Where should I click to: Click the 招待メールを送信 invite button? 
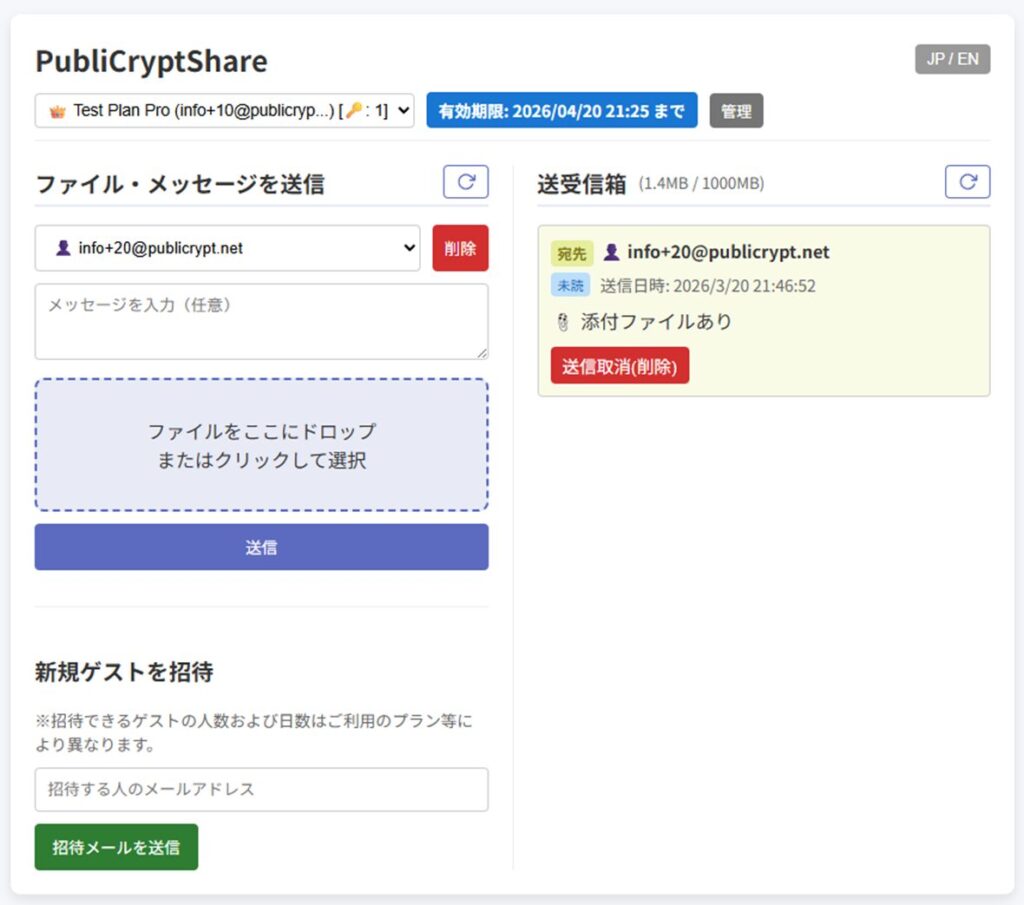pyautogui.click(x=116, y=847)
